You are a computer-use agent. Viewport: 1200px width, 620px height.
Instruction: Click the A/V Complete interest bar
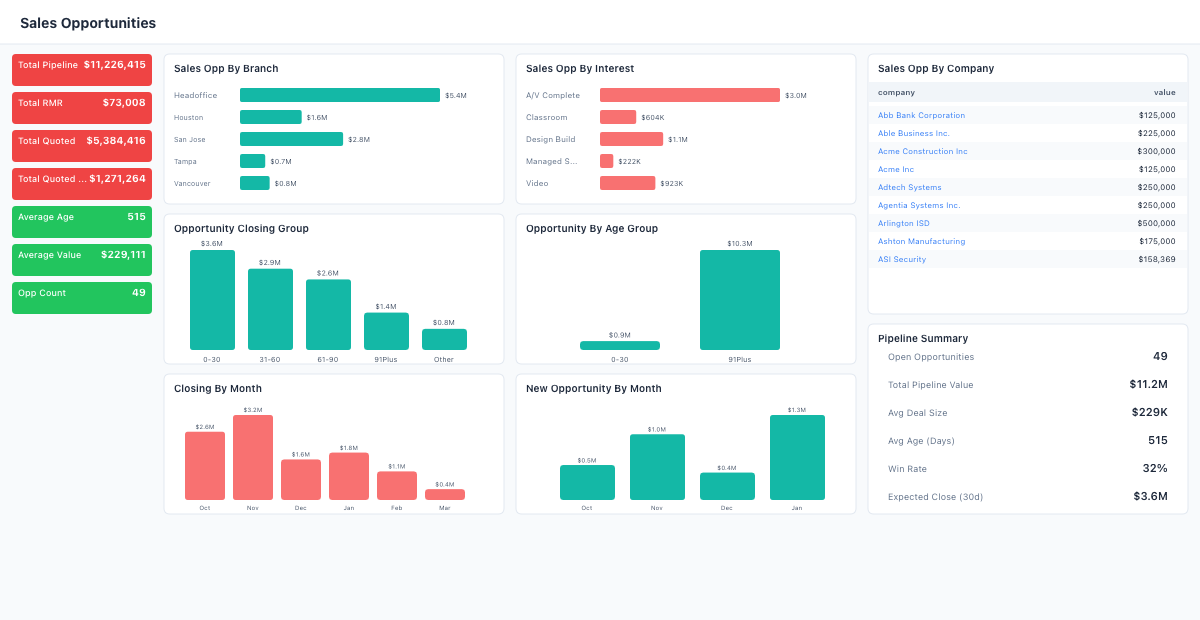689,95
